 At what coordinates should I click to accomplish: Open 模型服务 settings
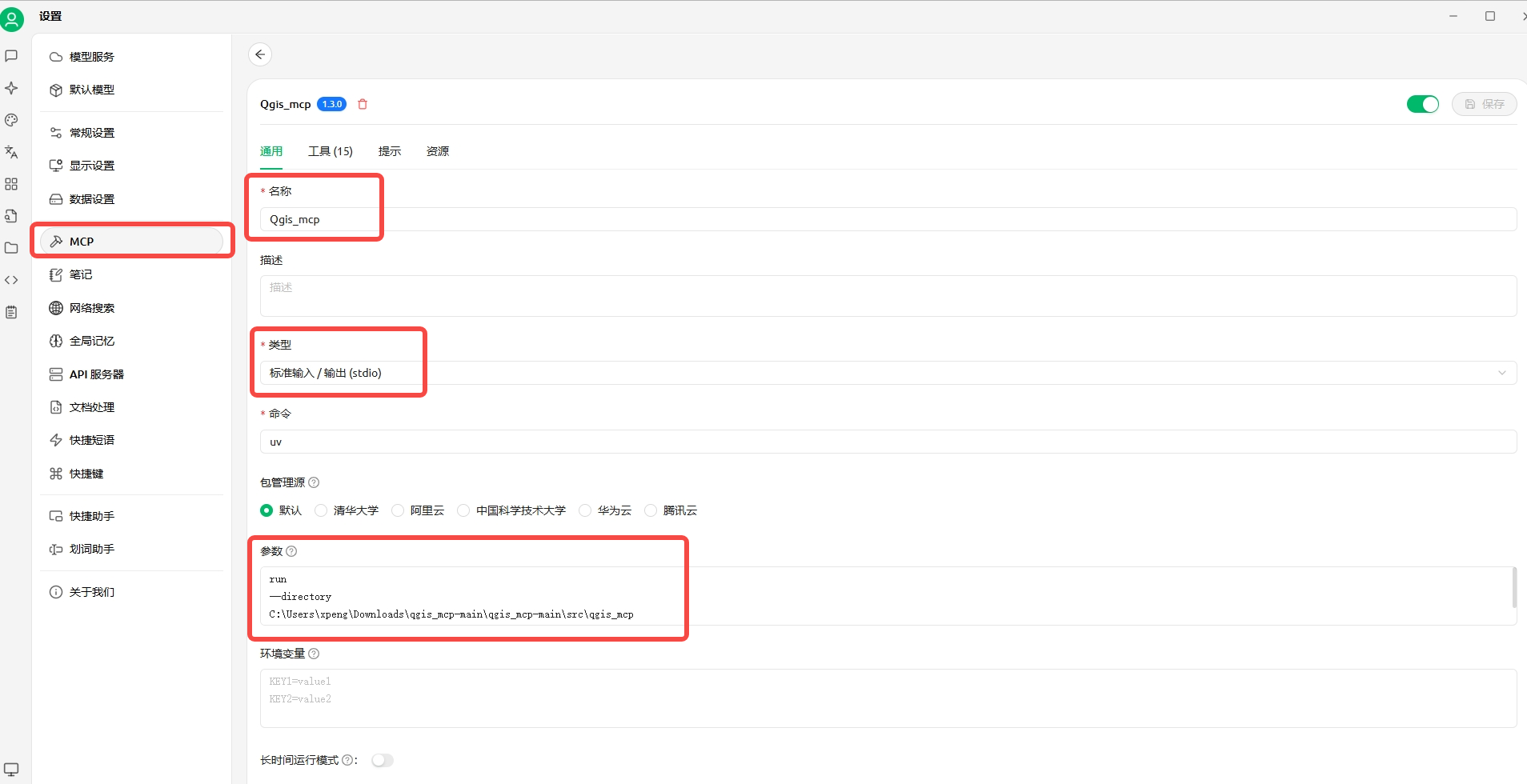(x=132, y=57)
